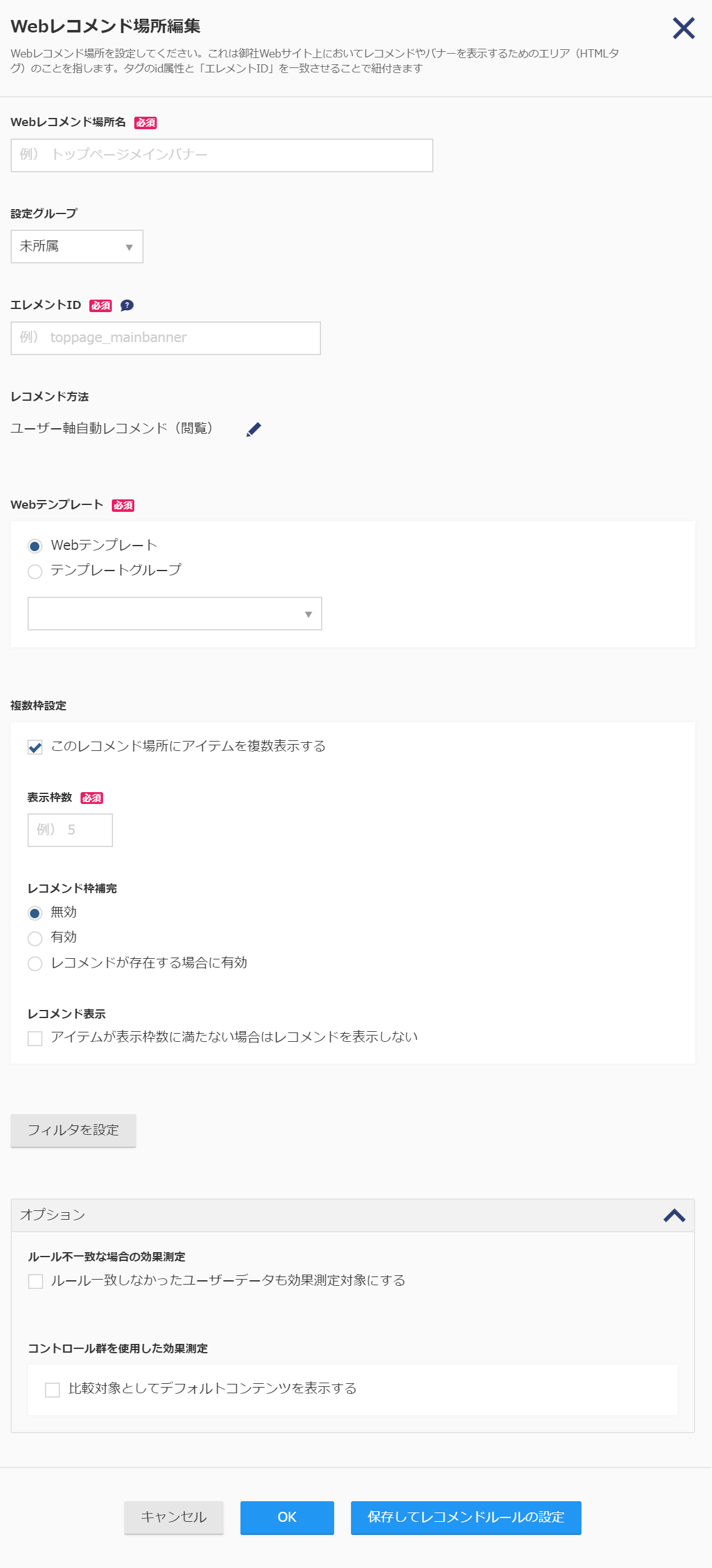Check ルール一致しなかったユーザーデータも効果測定対象にする

pyautogui.click(x=36, y=1281)
